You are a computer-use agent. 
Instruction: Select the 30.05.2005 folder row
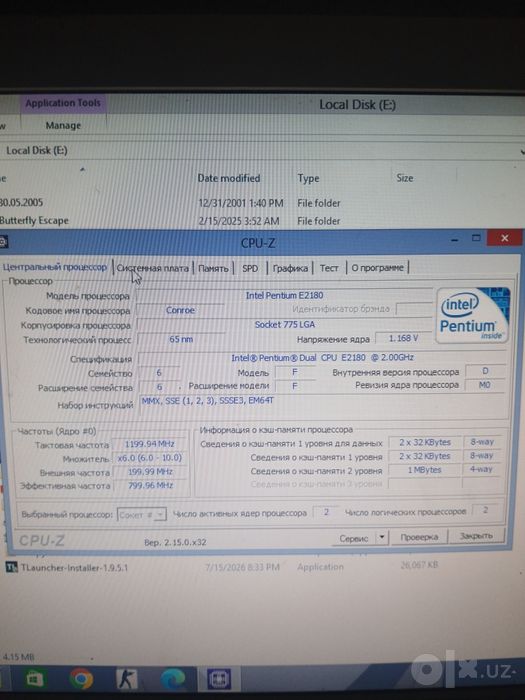click(21, 202)
